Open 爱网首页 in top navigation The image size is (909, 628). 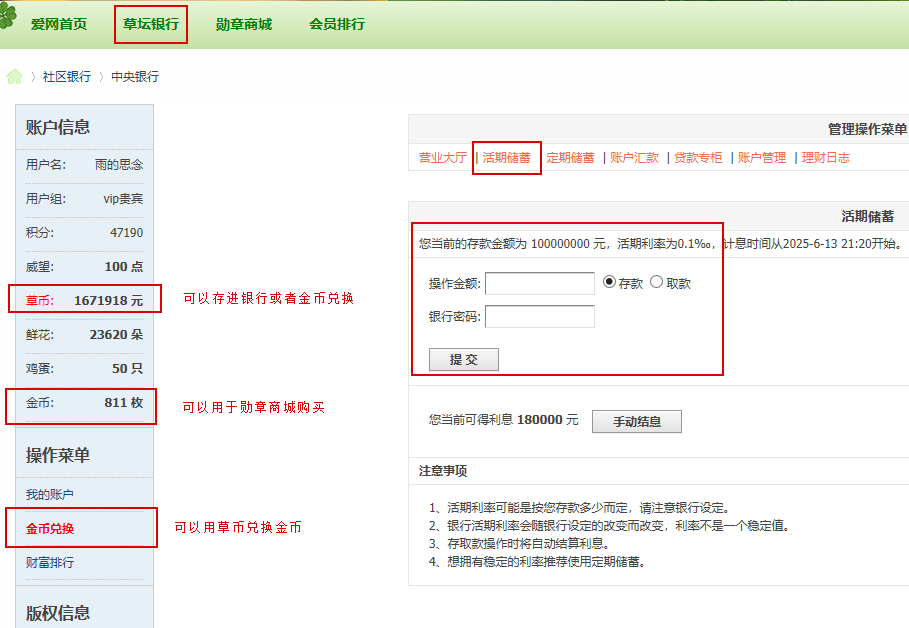(59, 24)
